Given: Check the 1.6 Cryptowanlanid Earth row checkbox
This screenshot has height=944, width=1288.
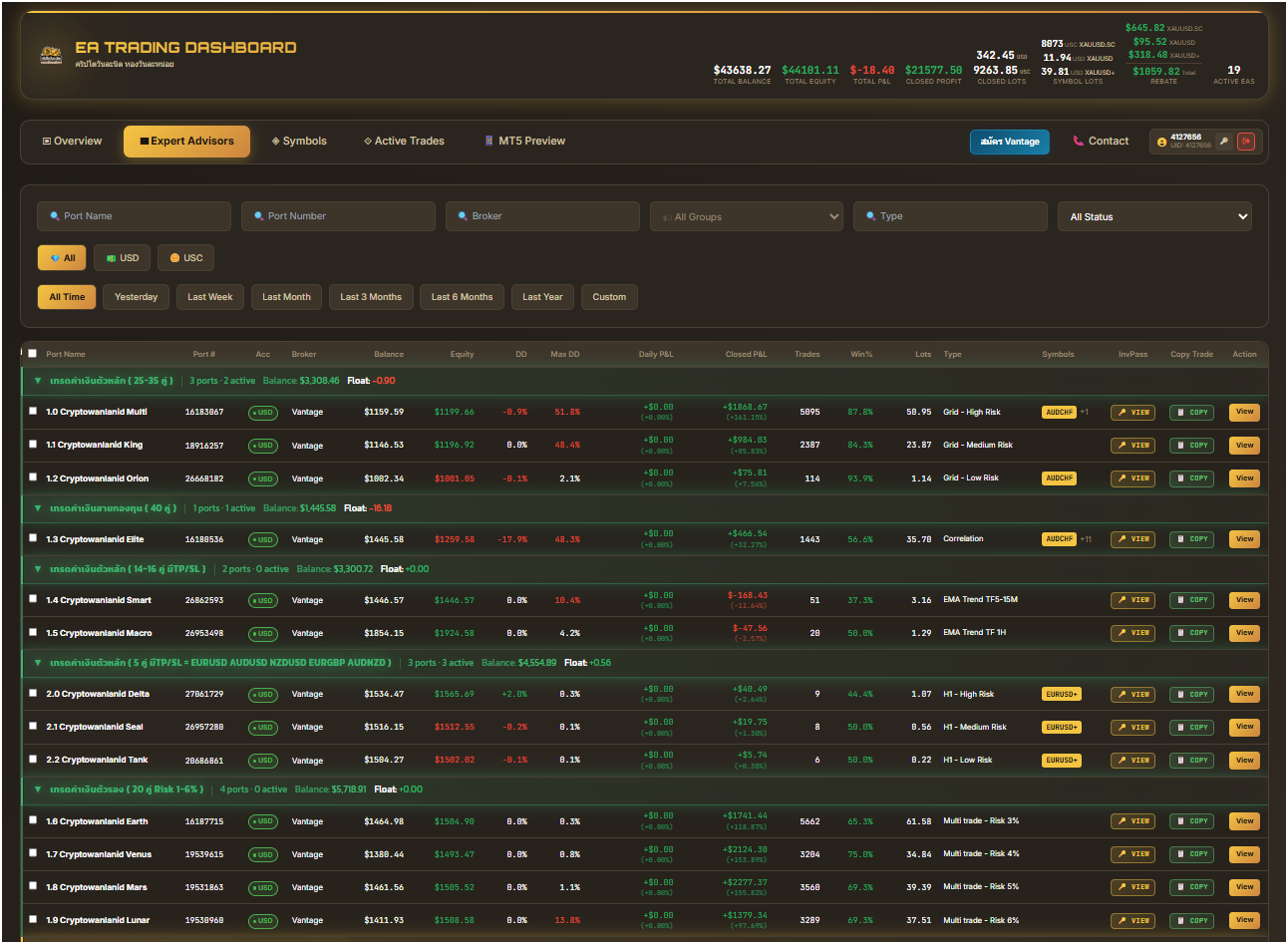Looking at the screenshot, I should click(33, 820).
